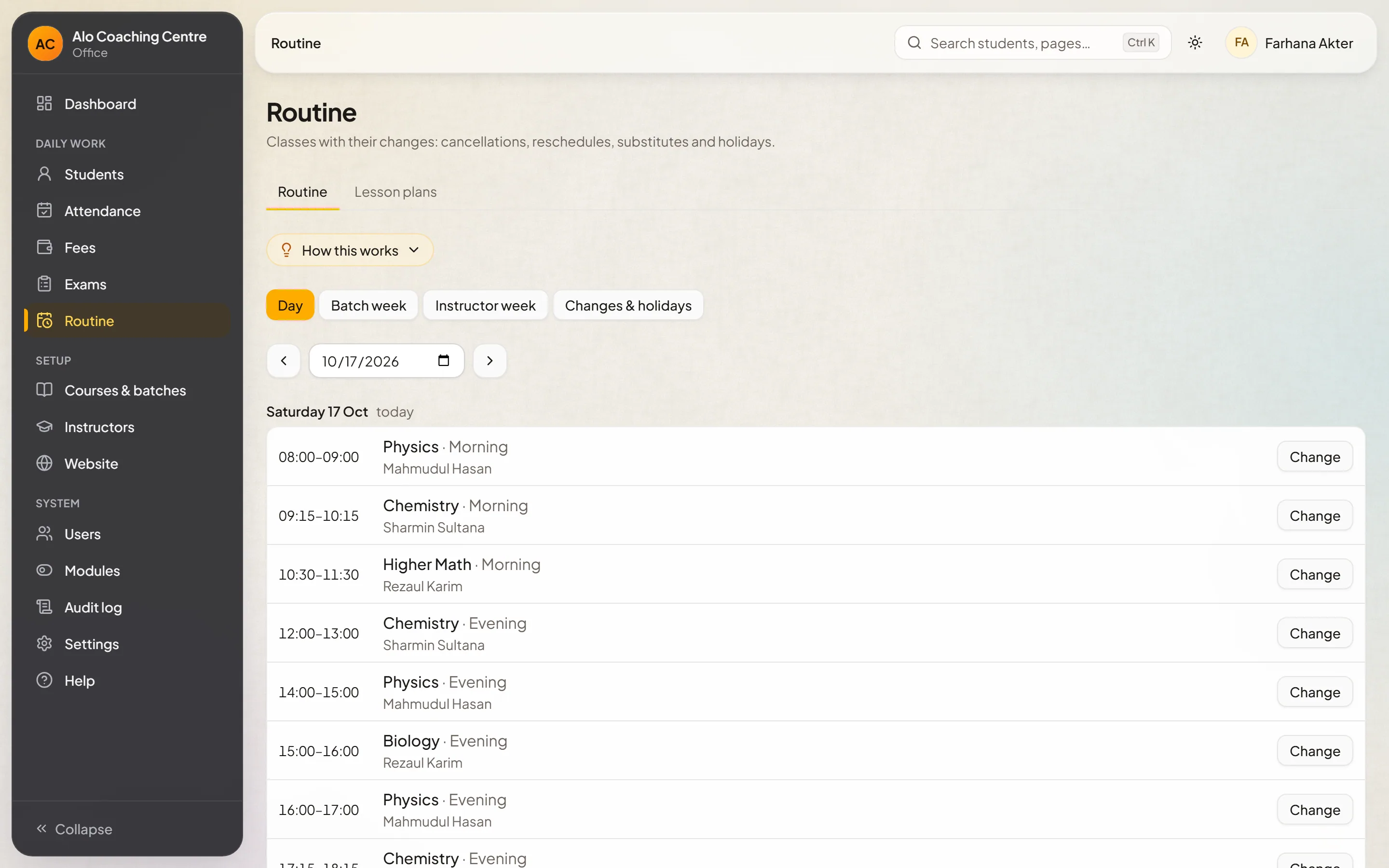Change the 08:00 Physics Morning class
The height and width of the screenshot is (868, 1389).
[1314, 457]
